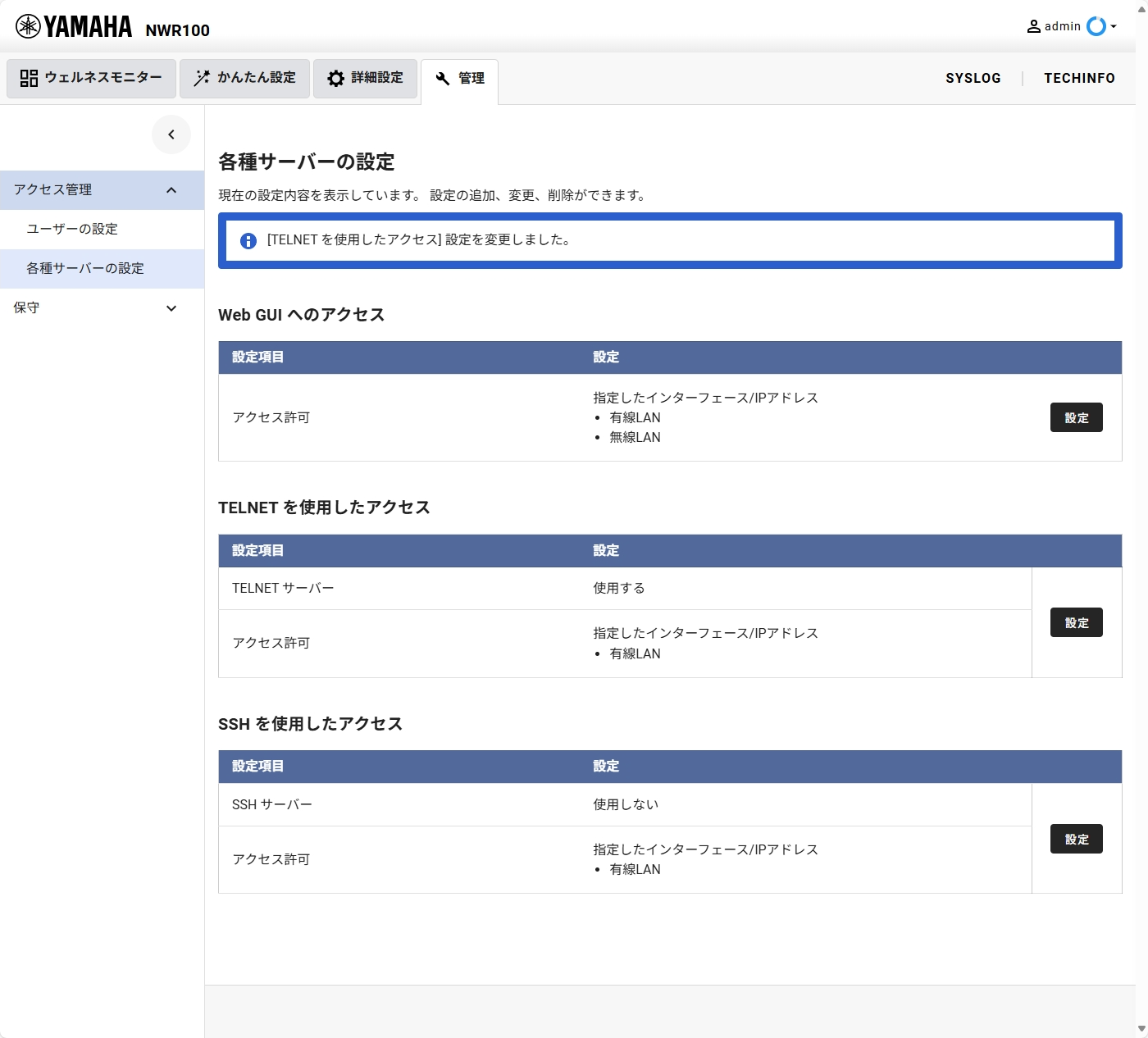Viewport: 1148px width, 1038px height.
Task: Open 設定 for SSH access settings
Action: [x=1076, y=839]
